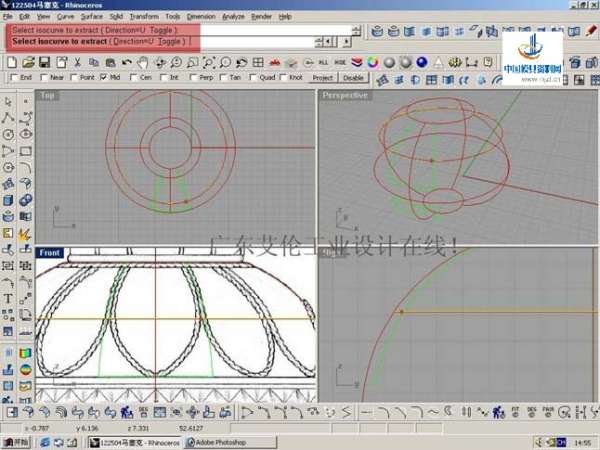Click the Toggle option in command line
Image resolution: width=600 pixels, height=450 pixels.
(x=169, y=41)
